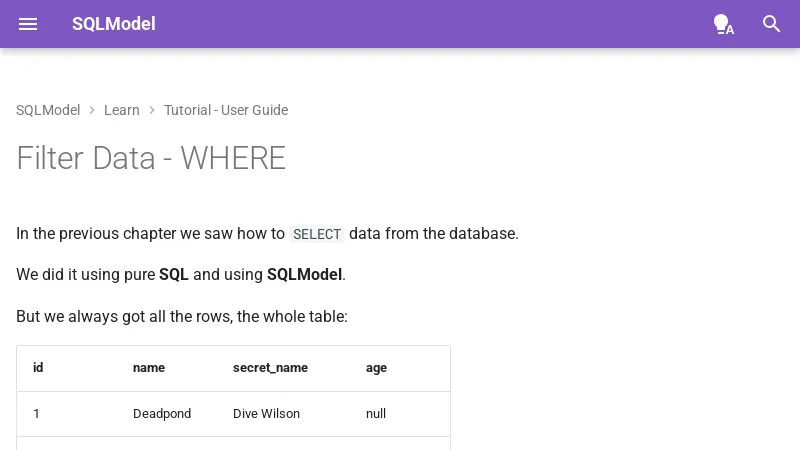Open the hamburger navigation menu
800x450 pixels.
point(28,24)
